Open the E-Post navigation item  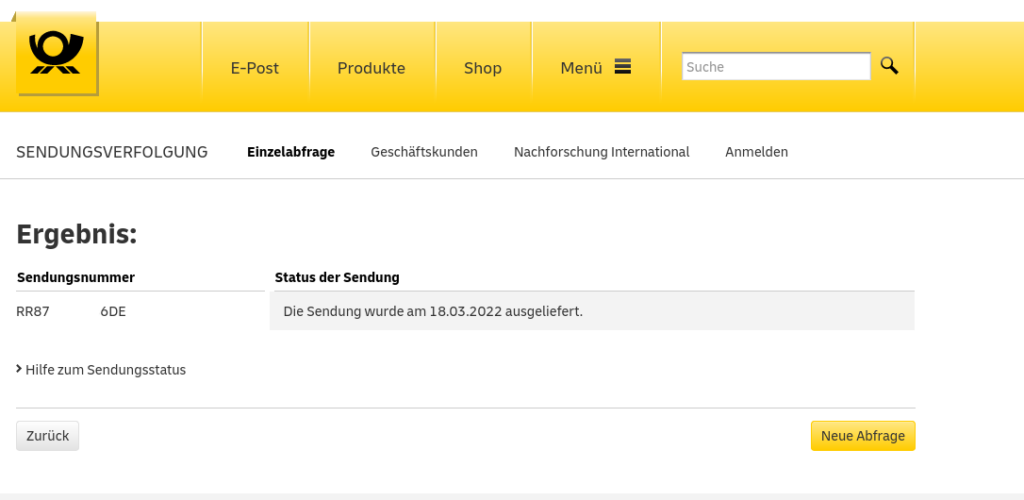point(255,68)
